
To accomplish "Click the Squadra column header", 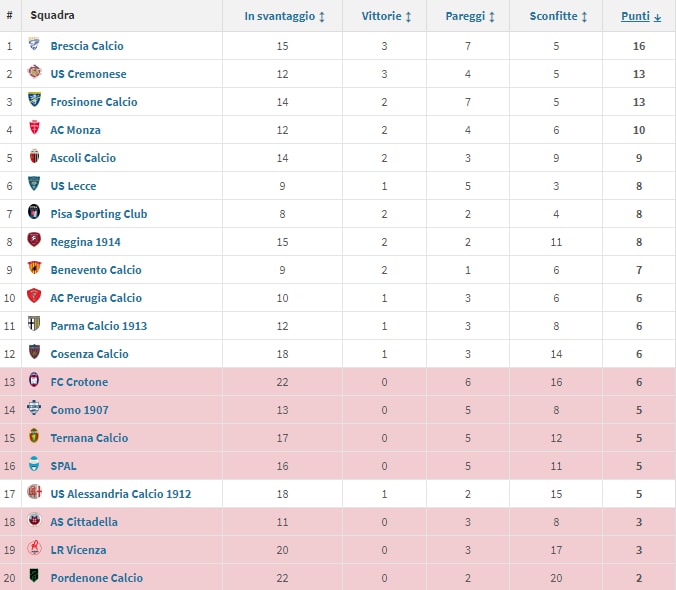I will (x=52, y=16).
